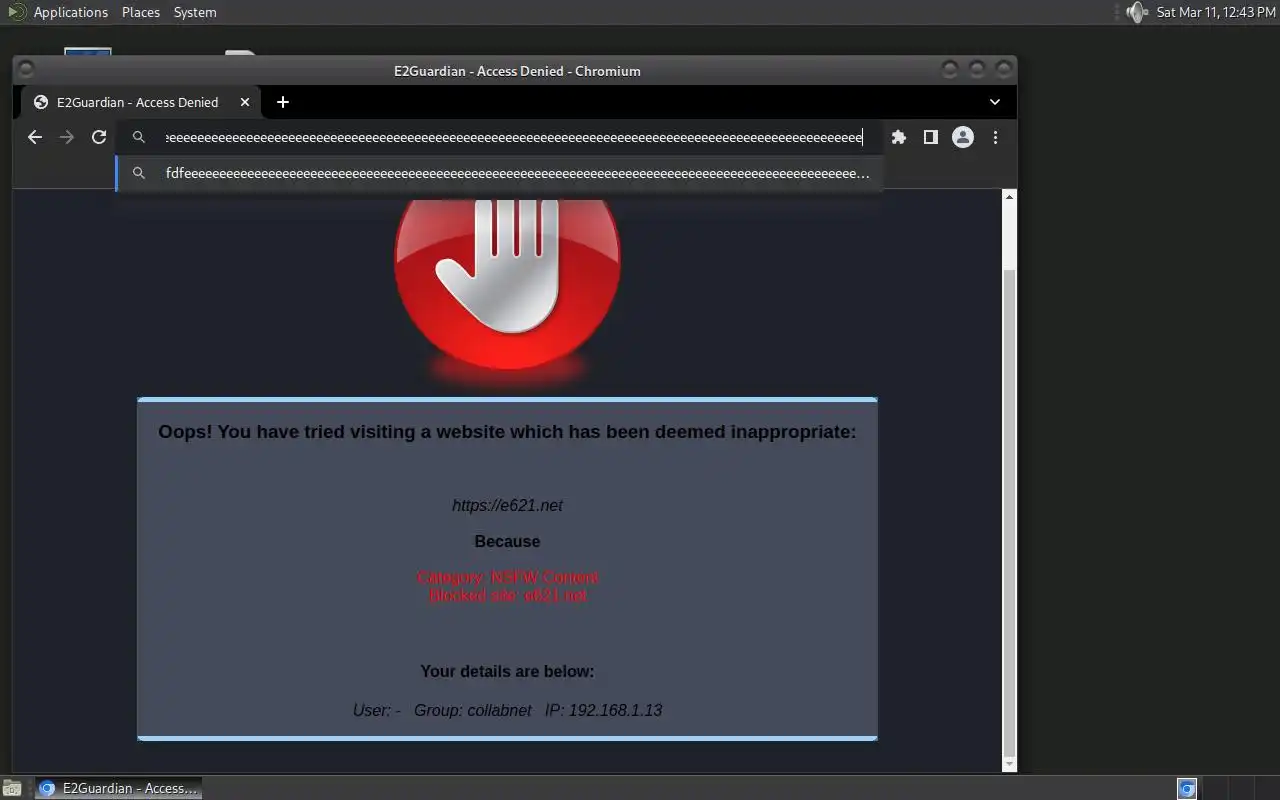This screenshot has width=1280, height=800.
Task: Click the globe favicon on the tab
Action: [41, 102]
